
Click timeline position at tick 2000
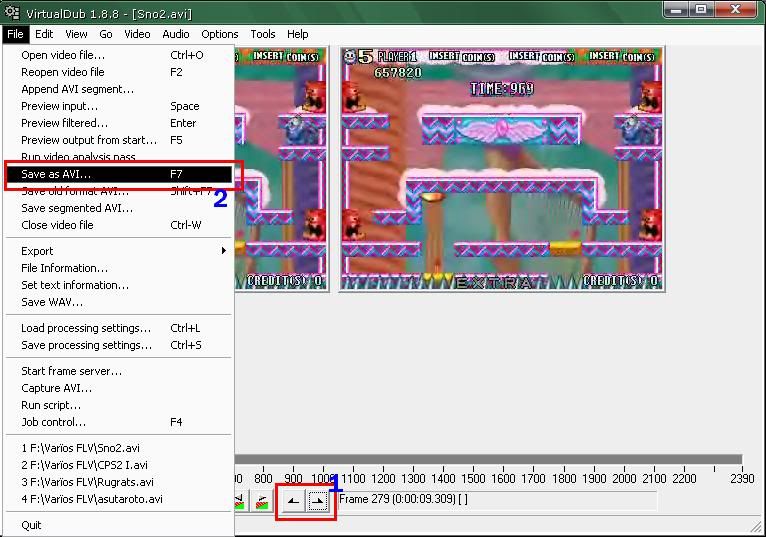pyautogui.click(x=624, y=478)
